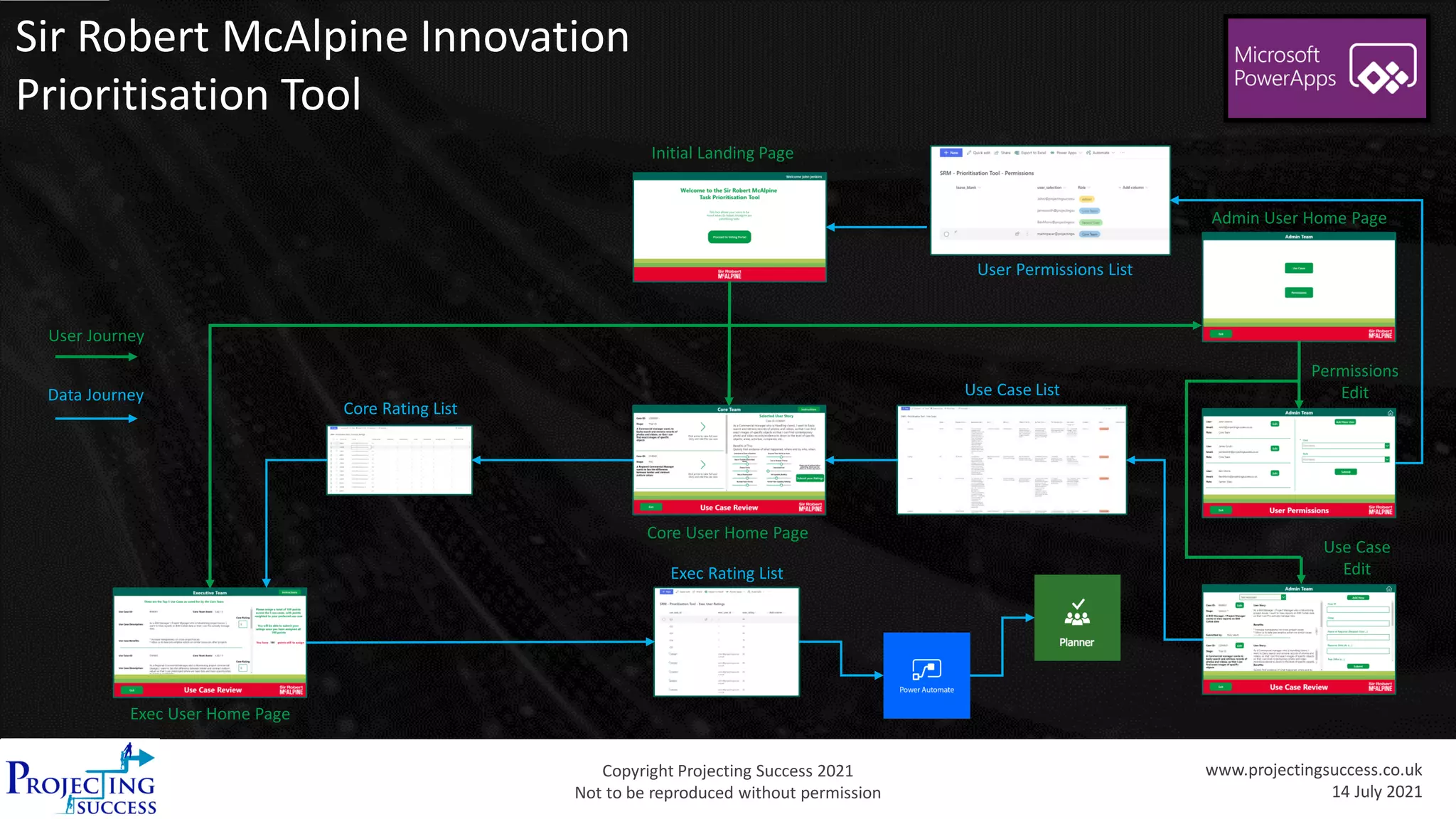The height and width of the screenshot is (819, 1456).
Task: Click share icon on selected permissions row
Action: pos(1017,234)
